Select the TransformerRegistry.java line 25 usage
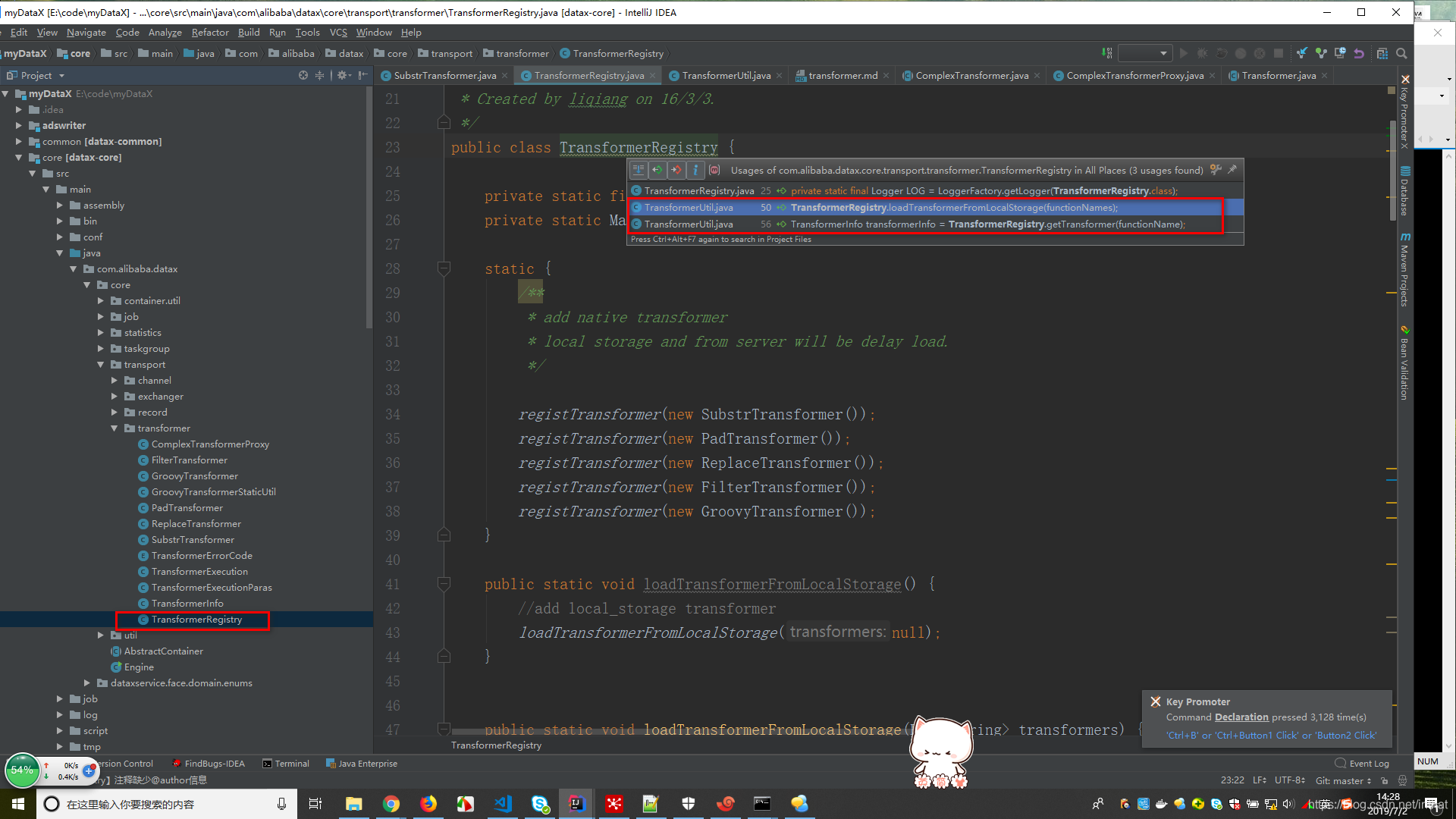 point(936,190)
